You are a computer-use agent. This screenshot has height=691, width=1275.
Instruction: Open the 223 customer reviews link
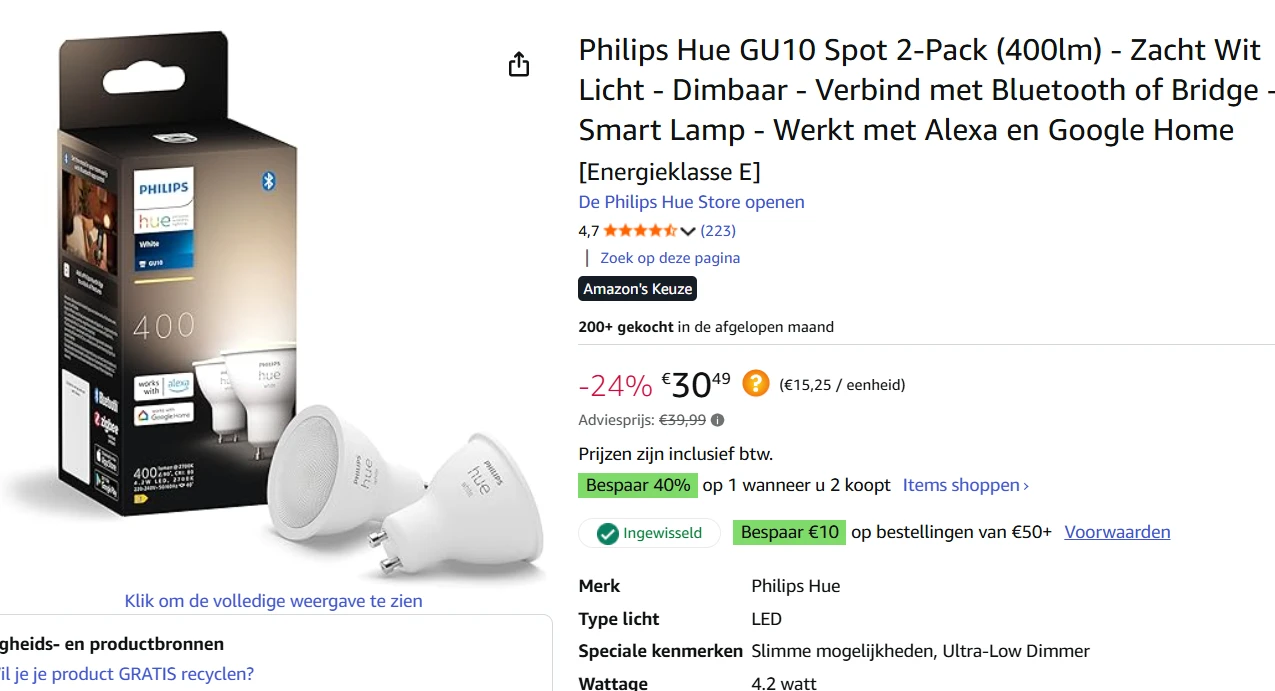(718, 231)
